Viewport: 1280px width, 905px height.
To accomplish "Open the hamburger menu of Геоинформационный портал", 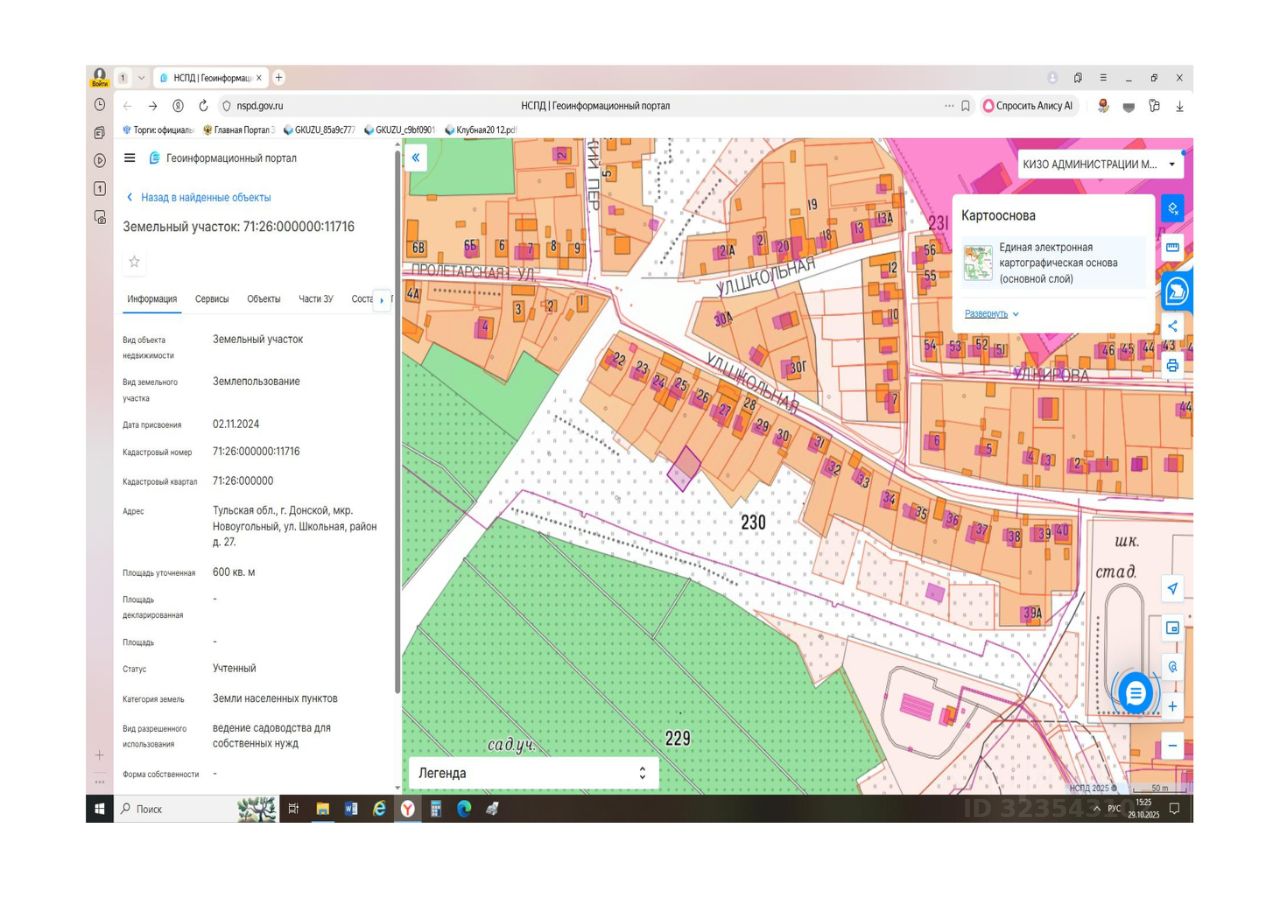I will (130, 158).
